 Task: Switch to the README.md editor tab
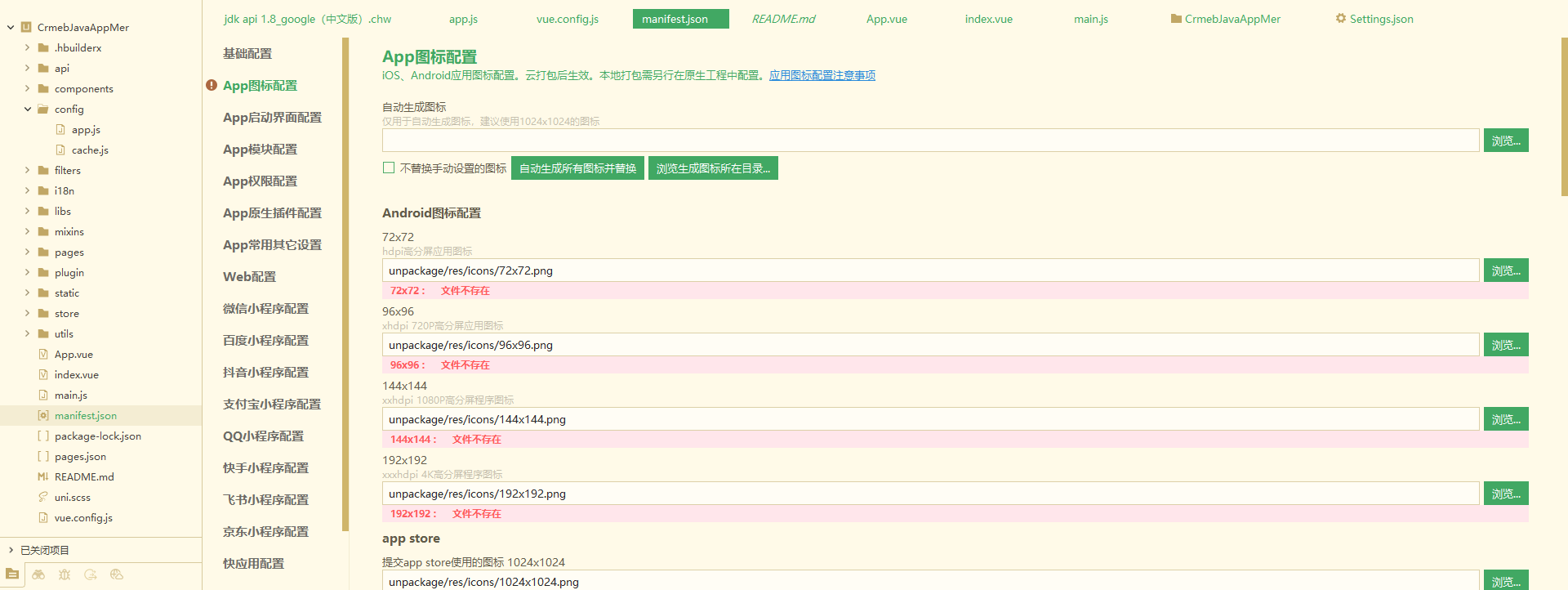click(x=783, y=19)
